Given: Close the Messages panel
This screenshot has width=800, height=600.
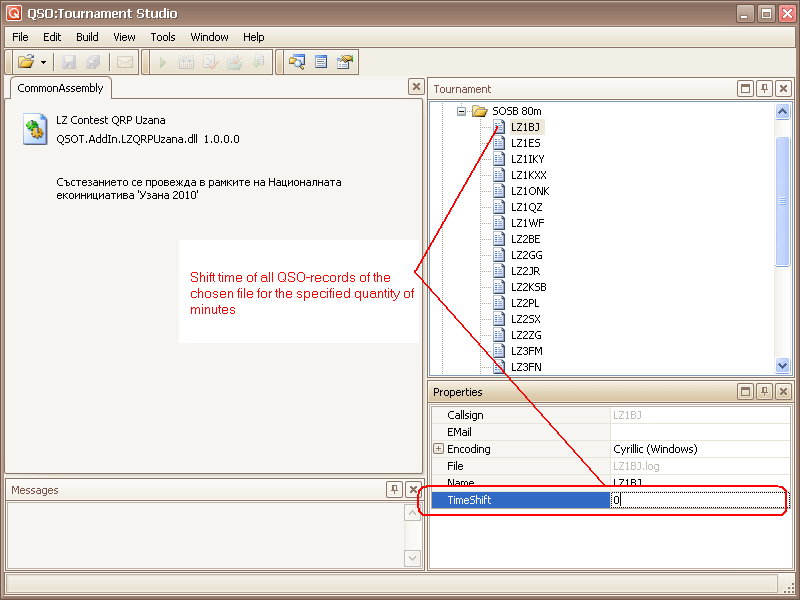Looking at the screenshot, I should [414, 490].
